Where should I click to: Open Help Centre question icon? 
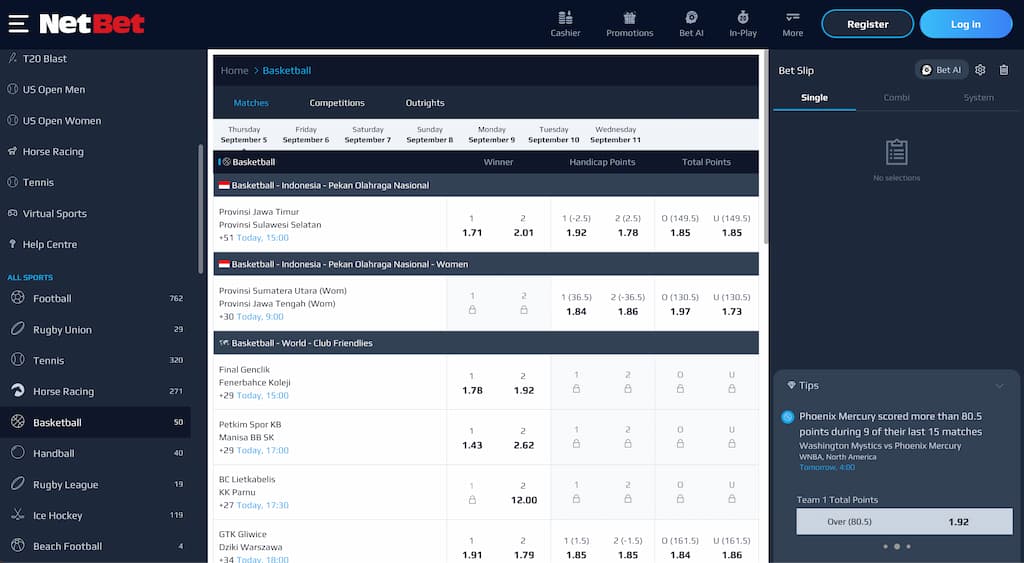pos(12,244)
